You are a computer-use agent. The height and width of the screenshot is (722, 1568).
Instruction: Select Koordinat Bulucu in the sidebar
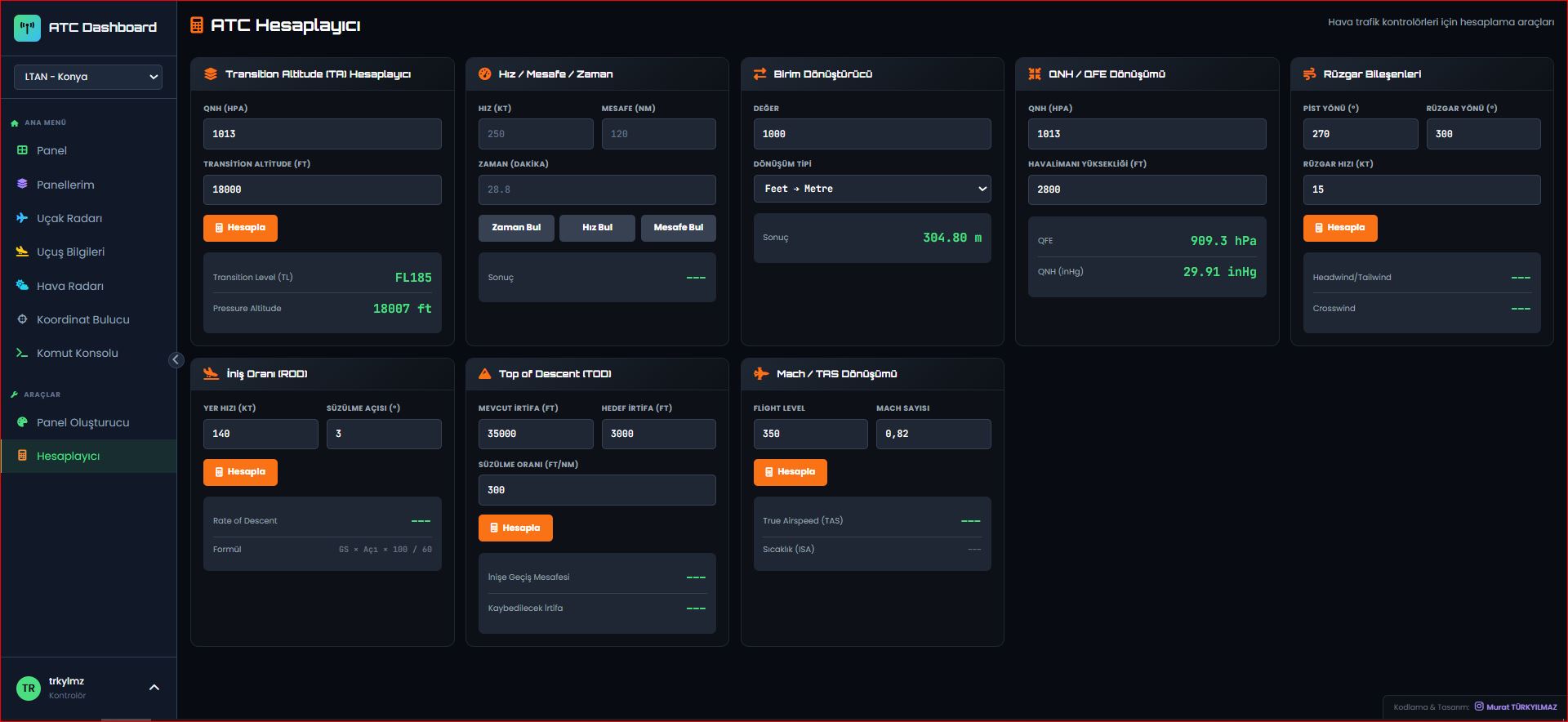coord(88,319)
